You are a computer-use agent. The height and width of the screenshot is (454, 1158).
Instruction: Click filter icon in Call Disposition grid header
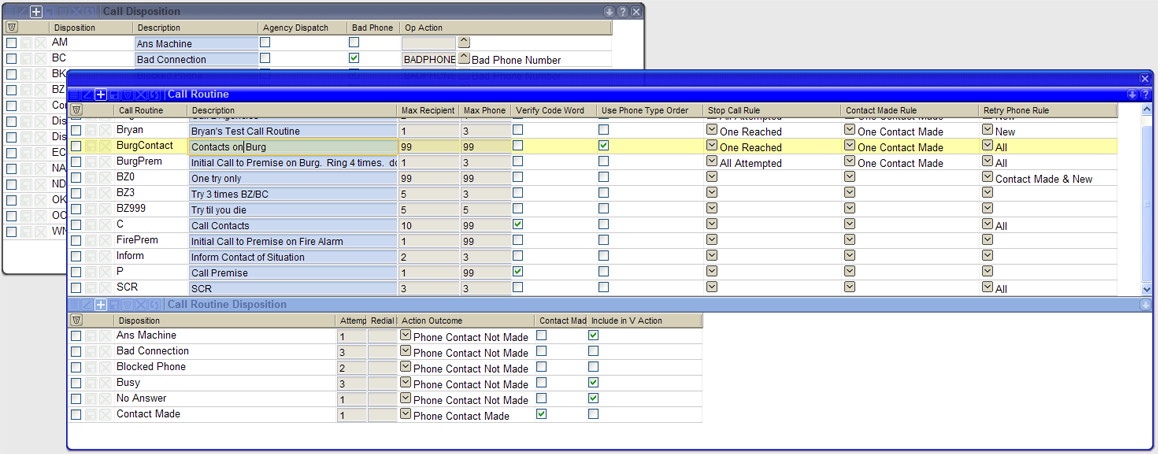11,27
